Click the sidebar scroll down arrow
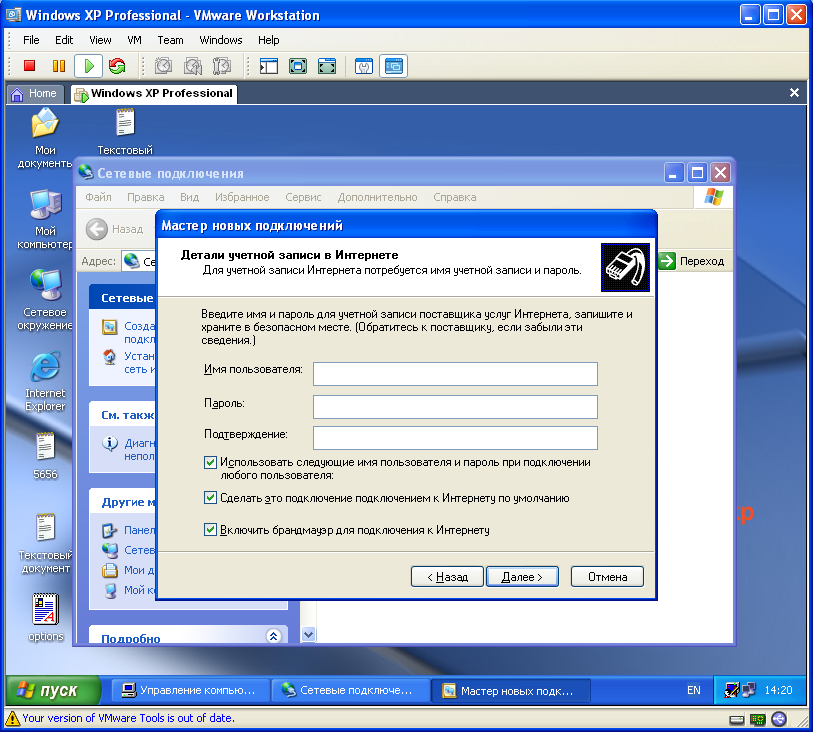This screenshot has width=813, height=732. (x=309, y=634)
